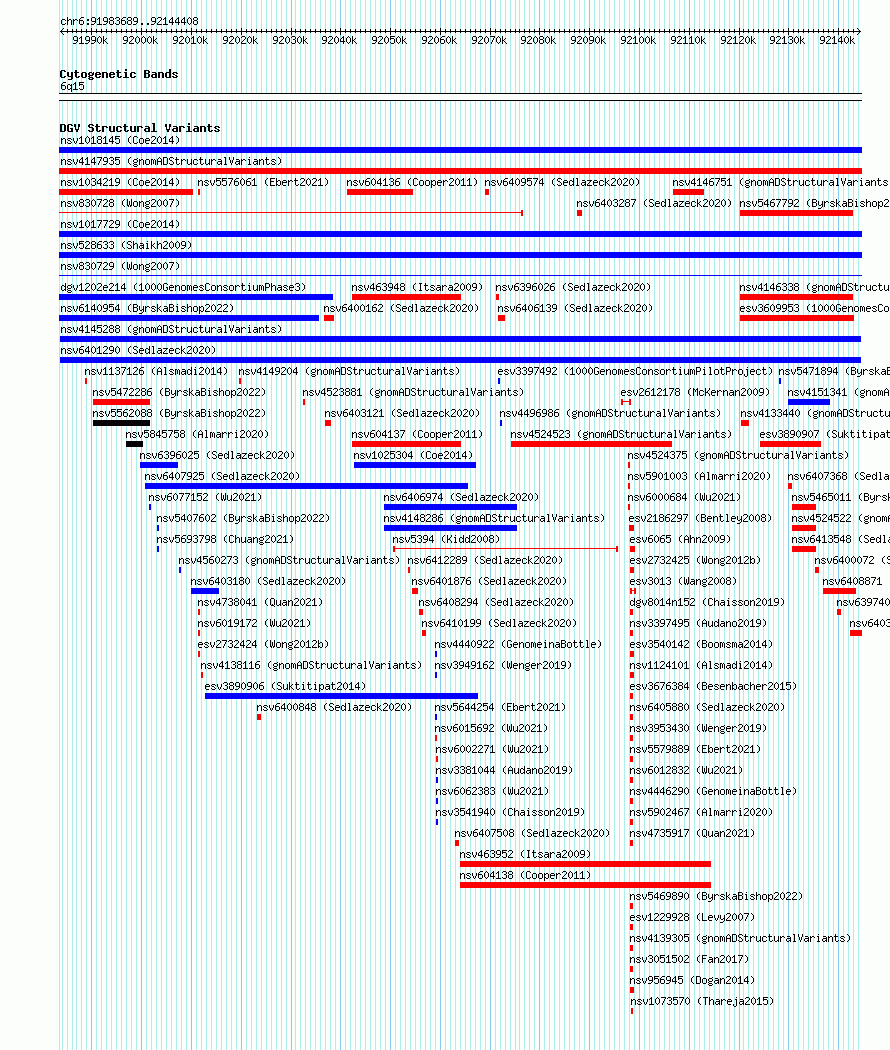
Task: Click nsv6409574 (Sedlazeck2020) label
Action: 563,182
